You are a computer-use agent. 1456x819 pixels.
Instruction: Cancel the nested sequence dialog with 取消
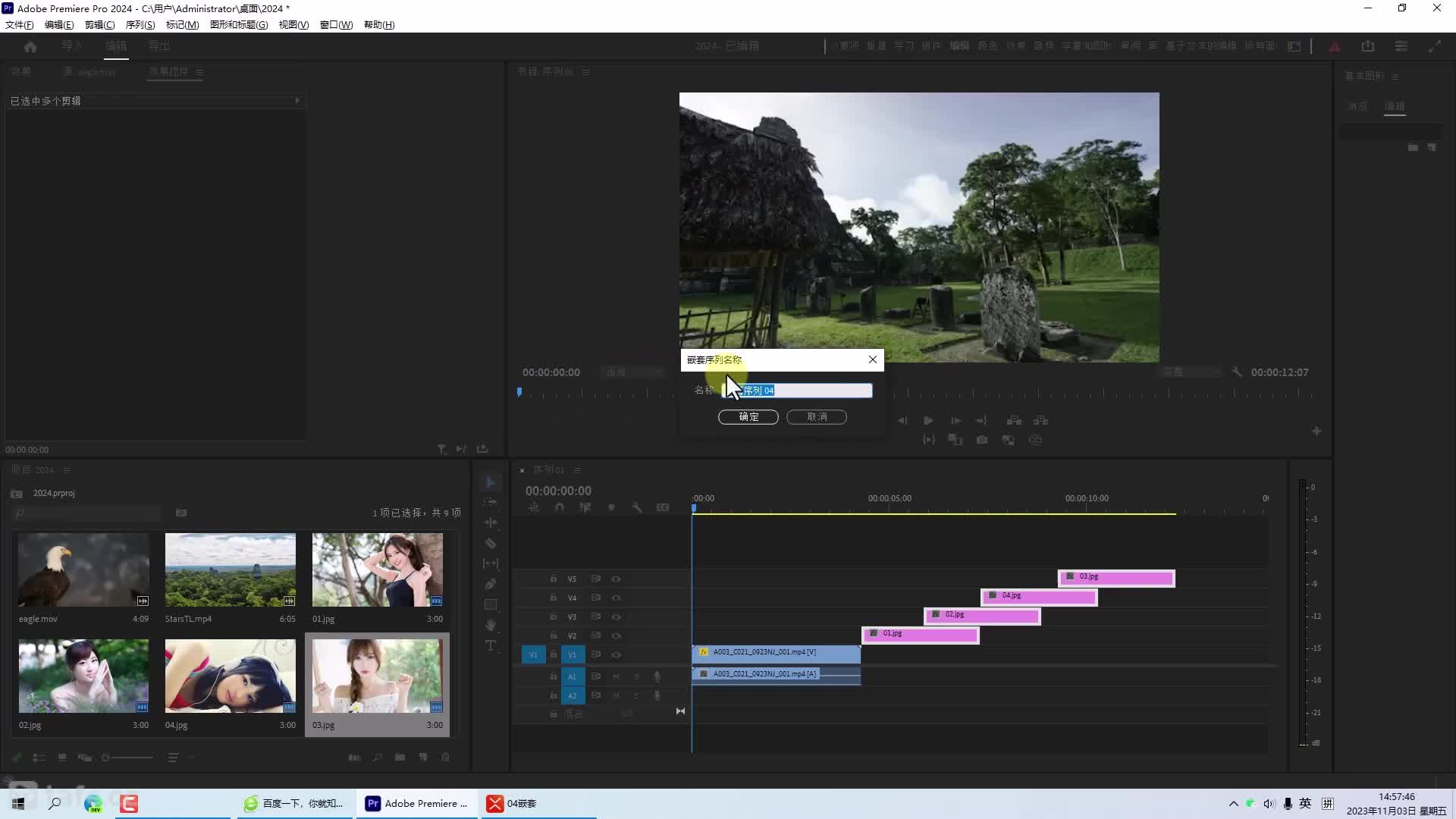817,417
